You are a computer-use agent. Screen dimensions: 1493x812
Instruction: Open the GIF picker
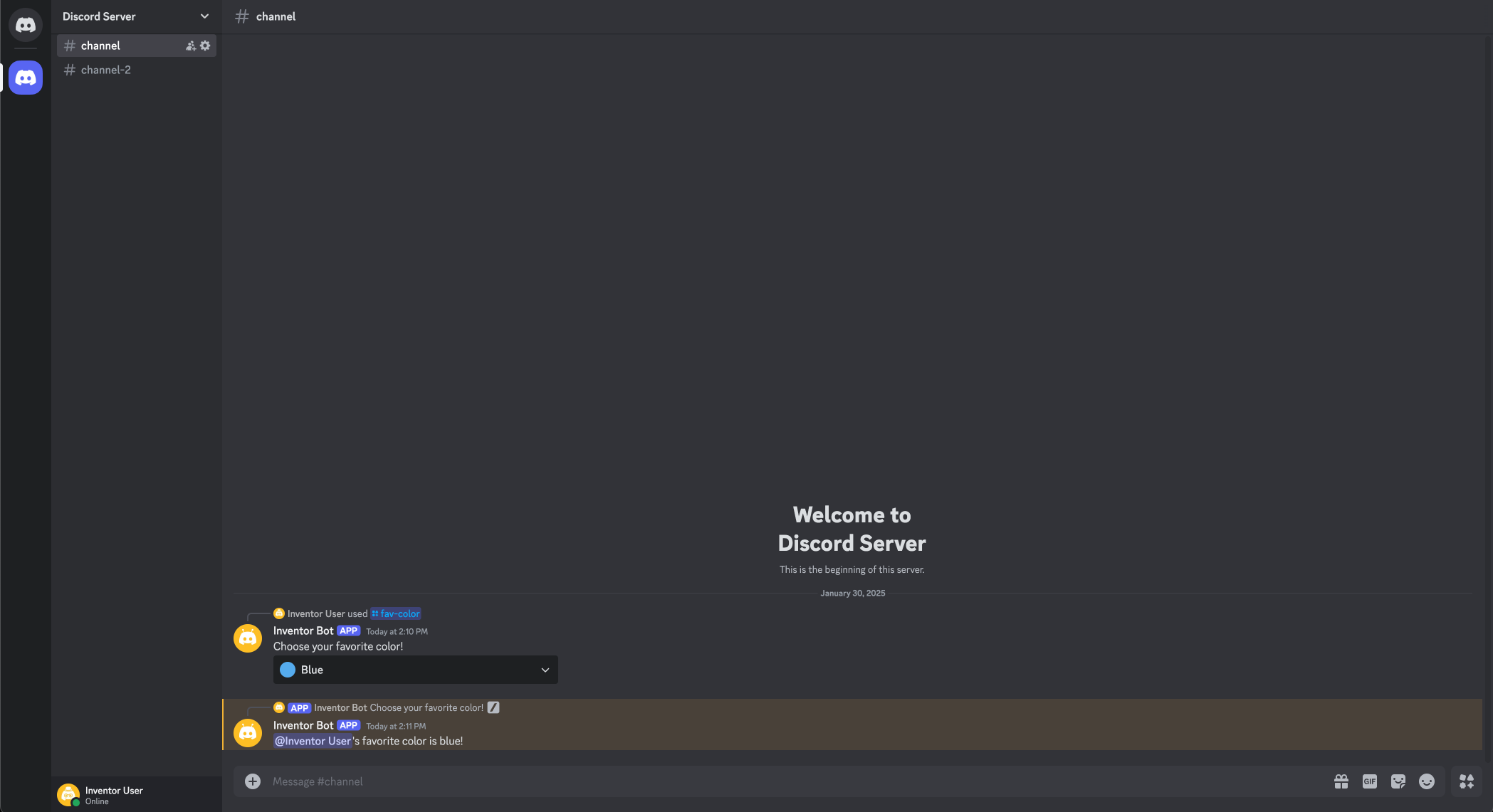point(1370,781)
